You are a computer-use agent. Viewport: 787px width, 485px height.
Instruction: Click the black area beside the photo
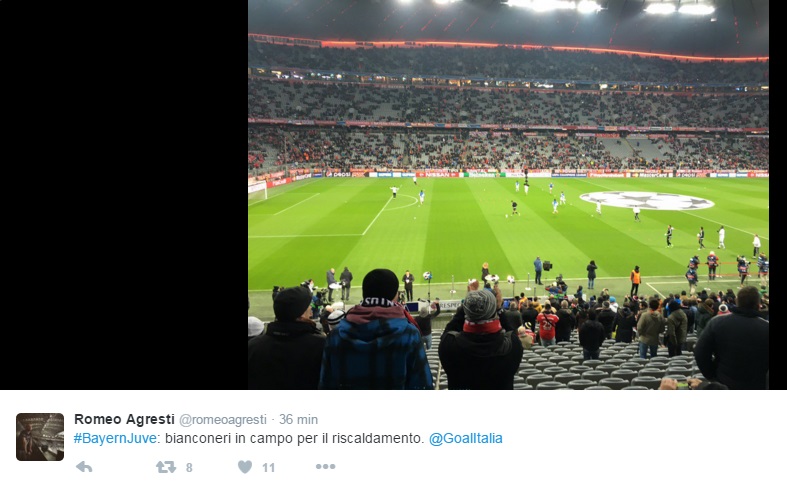tap(124, 195)
